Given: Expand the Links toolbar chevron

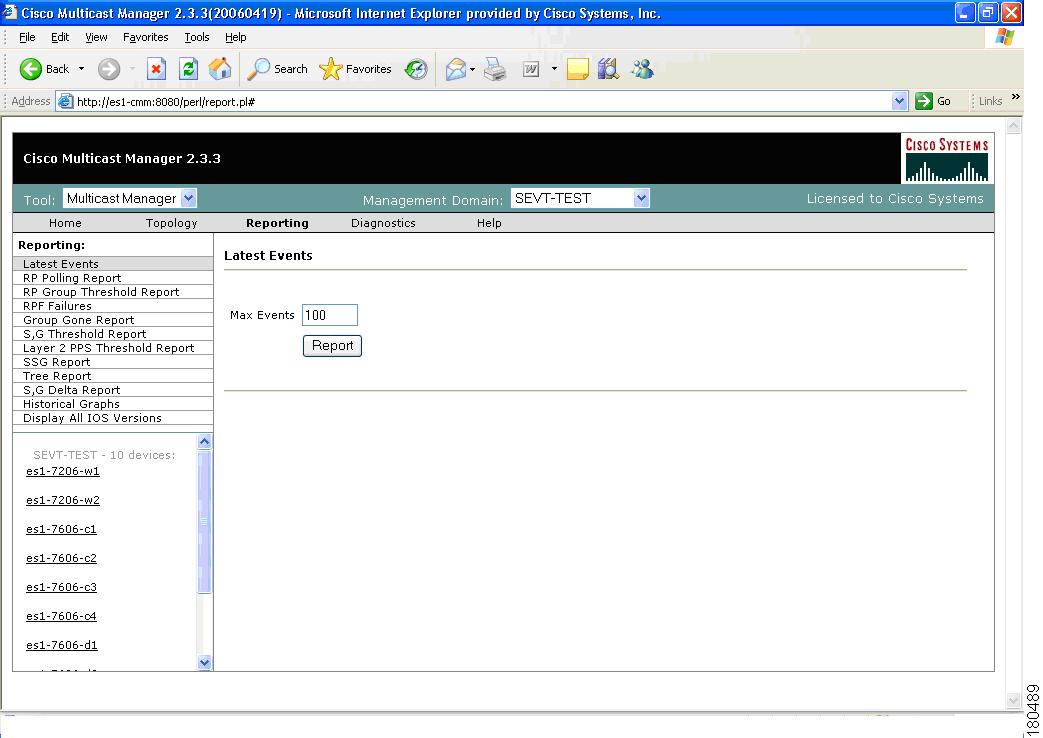Looking at the screenshot, I should 1016,97.
